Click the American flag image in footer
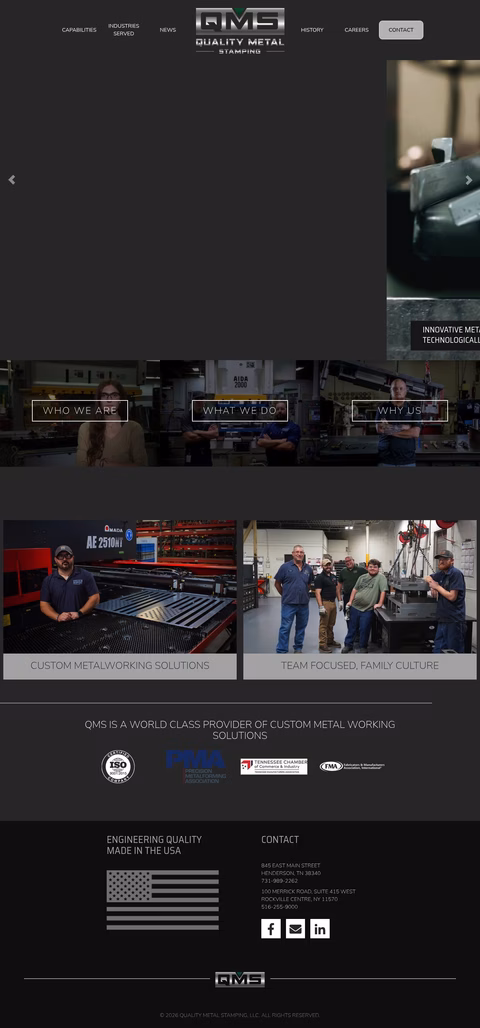The width and height of the screenshot is (480, 1028). point(163,900)
